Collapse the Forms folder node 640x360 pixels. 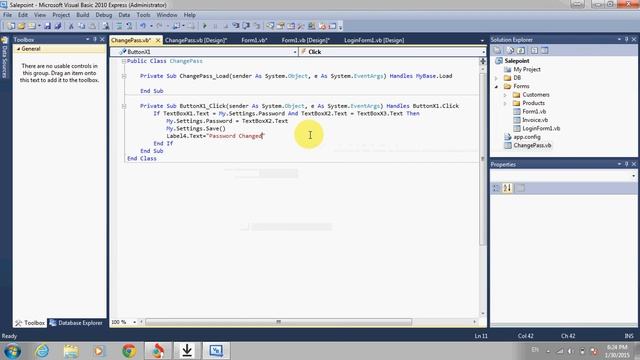[x=497, y=87]
